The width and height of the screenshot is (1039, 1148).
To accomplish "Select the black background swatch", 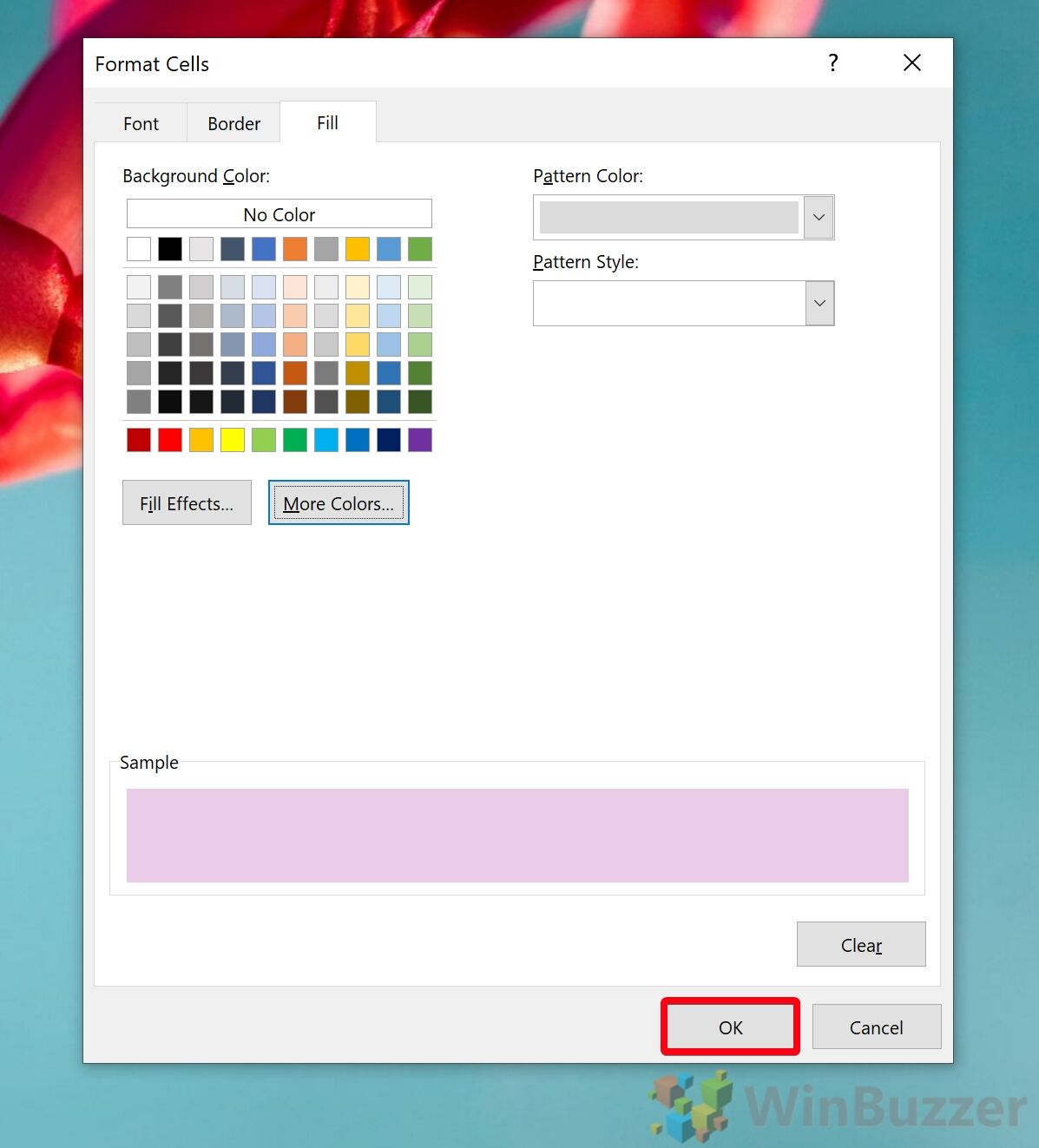I will click(170, 249).
